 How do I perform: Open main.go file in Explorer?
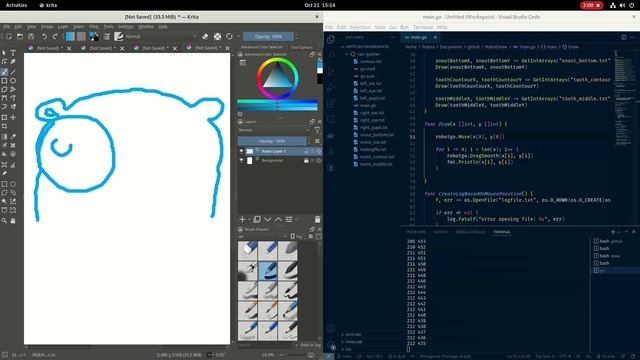(368, 105)
